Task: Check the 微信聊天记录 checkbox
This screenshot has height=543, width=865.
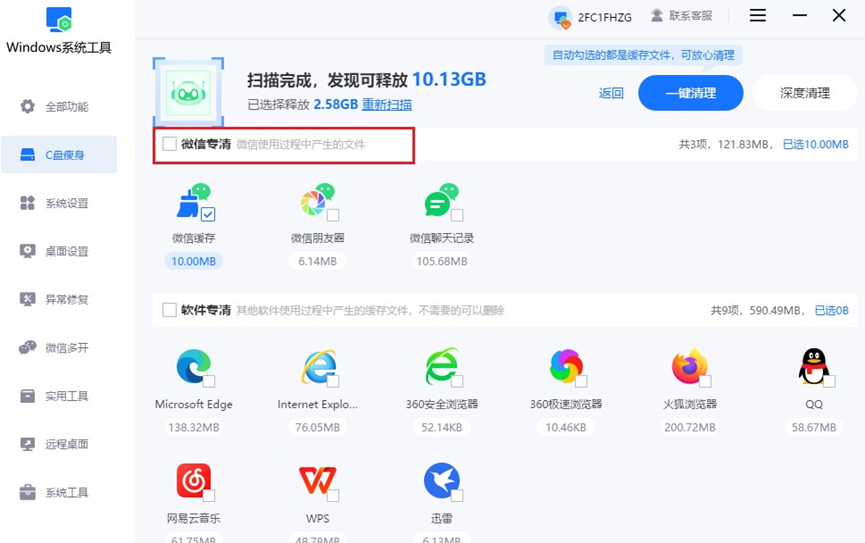Action: [x=457, y=215]
